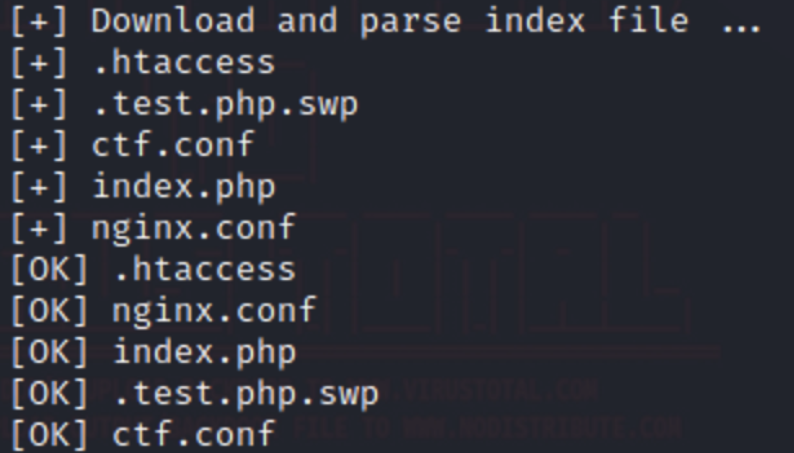
Task: Click the [+] ctf.conf line
Action: coord(133,145)
